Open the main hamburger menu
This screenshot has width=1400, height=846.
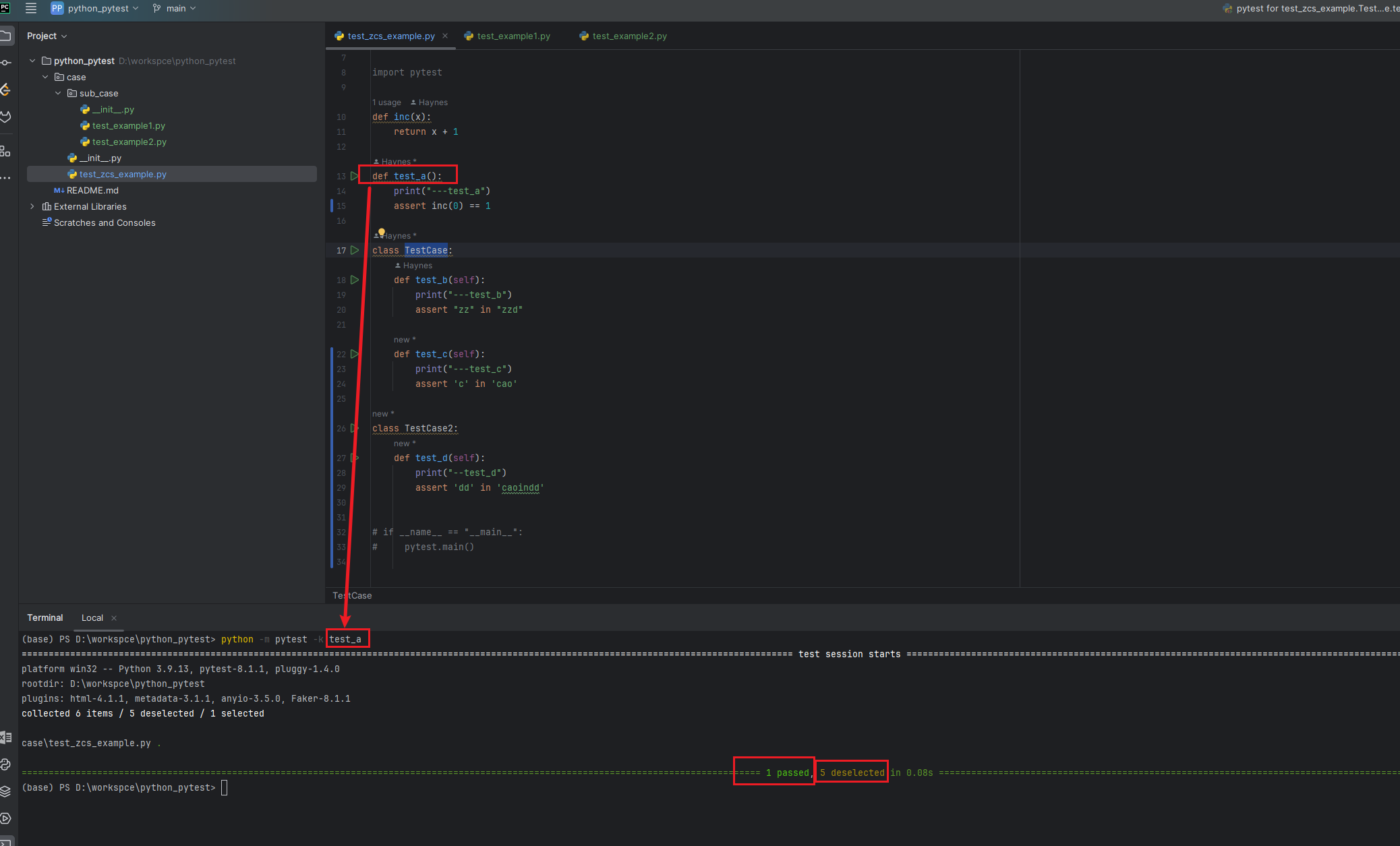pyautogui.click(x=30, y=8)
